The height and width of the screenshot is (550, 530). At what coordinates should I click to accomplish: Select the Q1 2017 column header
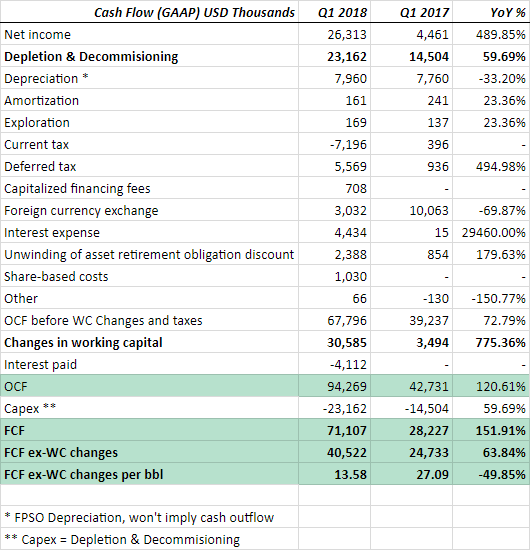point(411,12)
